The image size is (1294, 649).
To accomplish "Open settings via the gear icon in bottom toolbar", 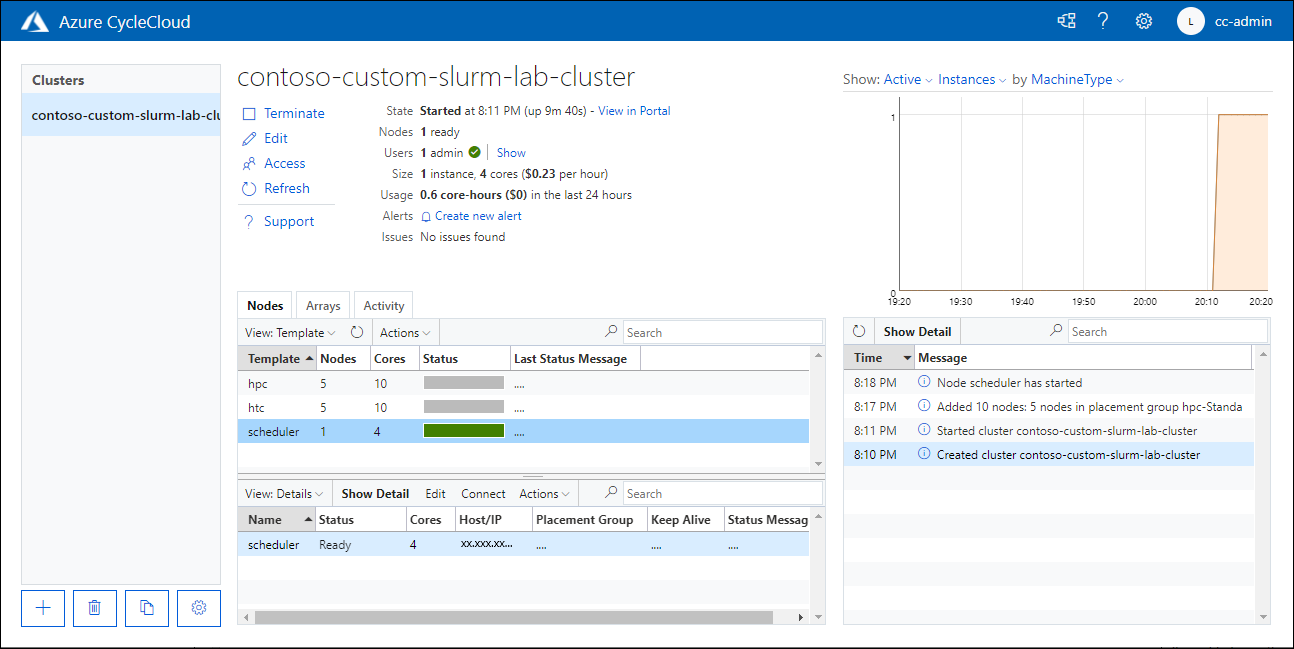I will [x=198, y=608].
